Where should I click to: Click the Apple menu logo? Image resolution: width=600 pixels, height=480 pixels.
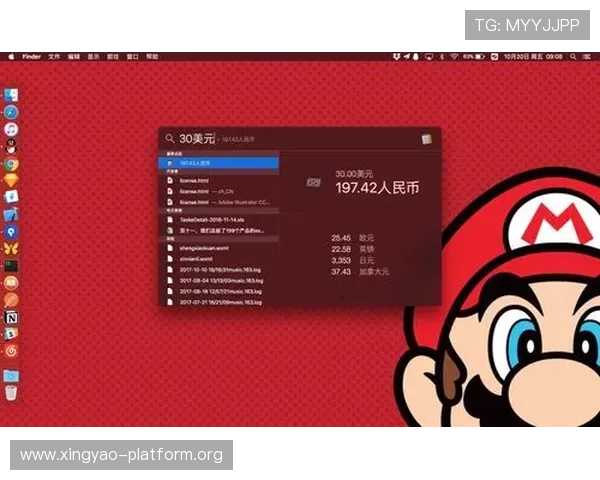tap(11, 57)
